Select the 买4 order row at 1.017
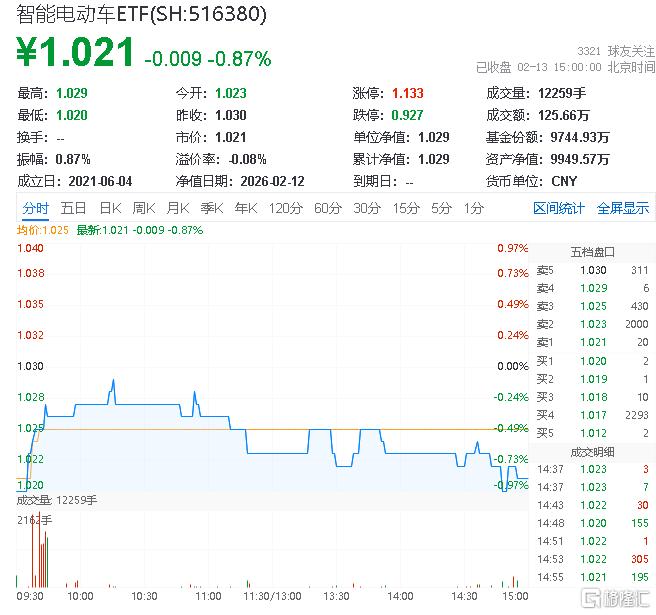Screen dimensions: 656x615 click(x=592, y=415)
